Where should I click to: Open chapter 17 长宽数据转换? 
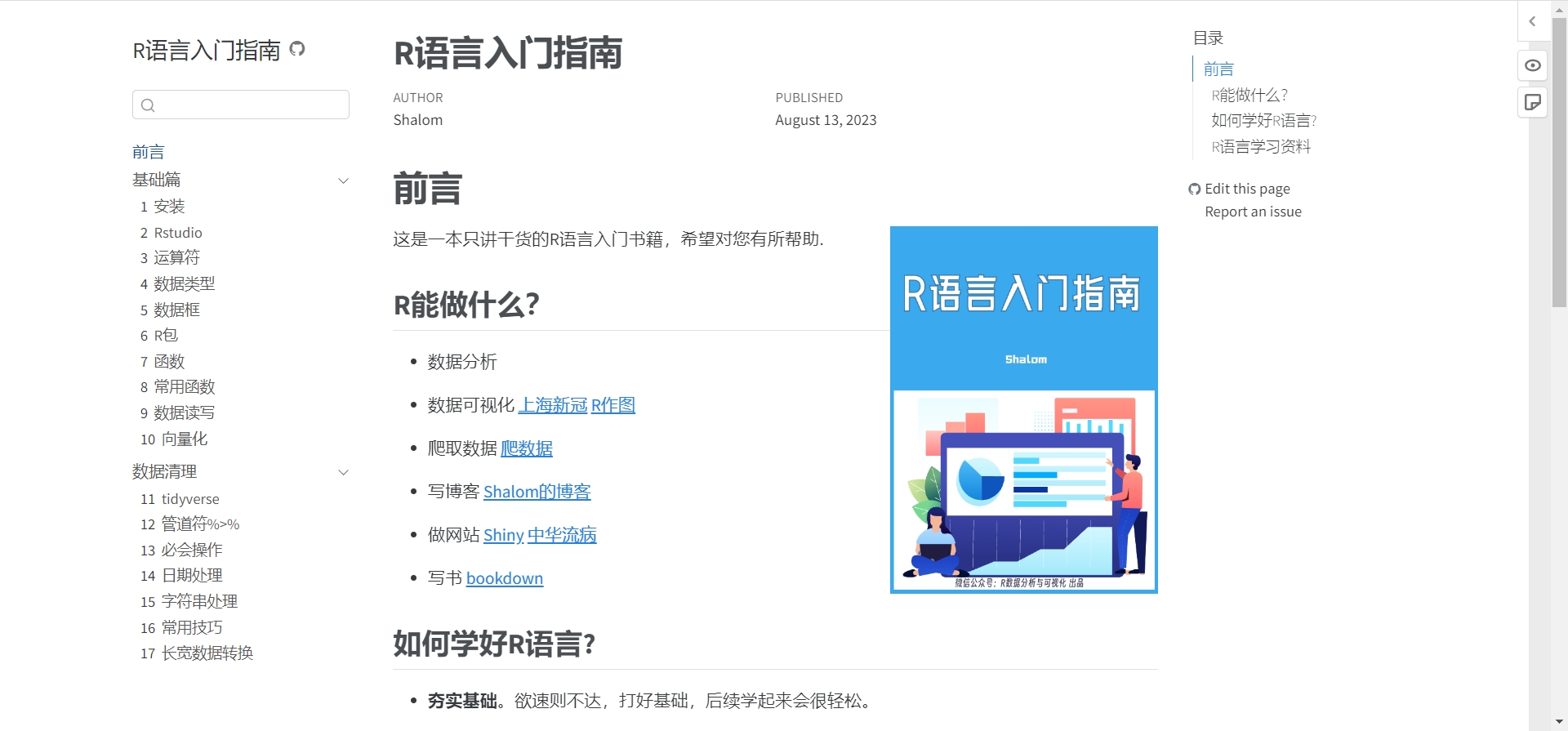[x=197, y=653]
